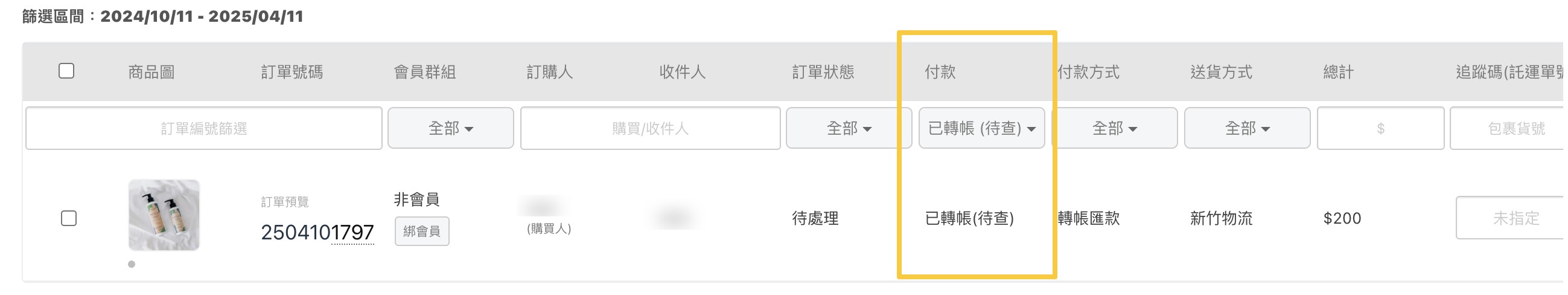Expand the 付款方式 filter dropdown
Screen dimensions: 1568x295
[1115, 128]
